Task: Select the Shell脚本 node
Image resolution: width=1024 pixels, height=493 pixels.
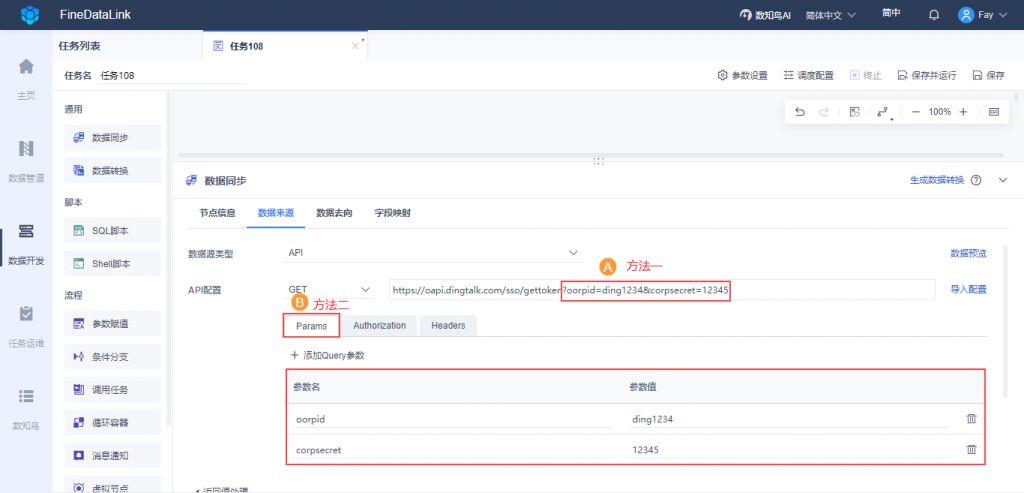Action: 112,264
